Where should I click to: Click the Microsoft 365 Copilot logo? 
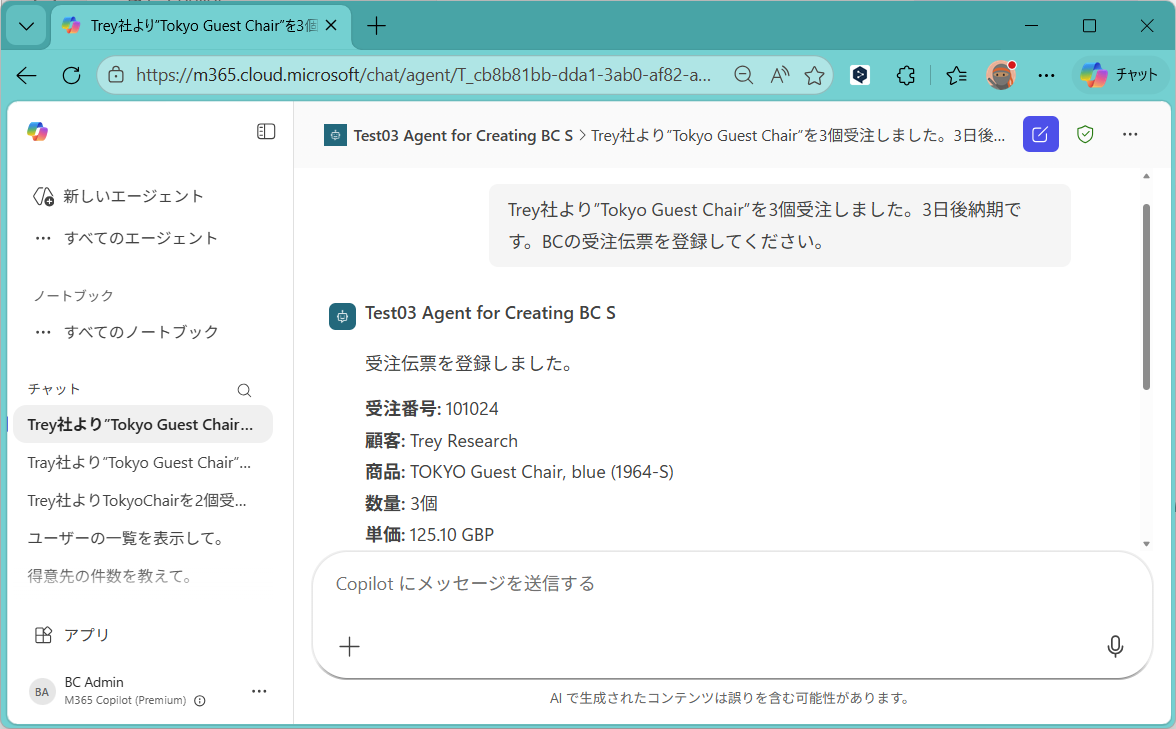click(38, 132)
